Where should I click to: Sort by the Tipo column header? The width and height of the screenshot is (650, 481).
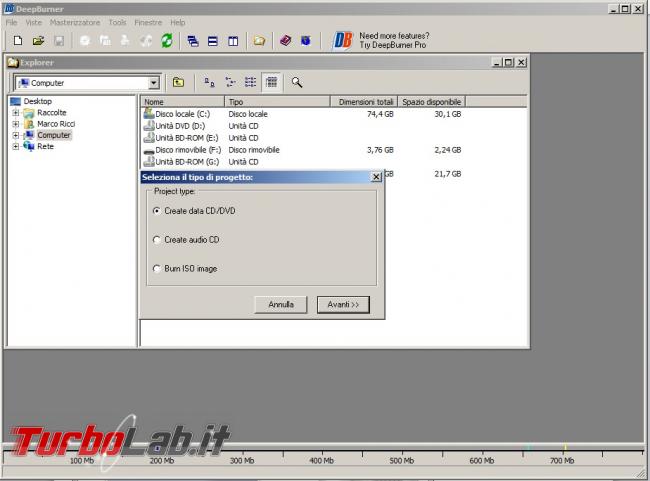pyautogui.click(x=277, y=102)
